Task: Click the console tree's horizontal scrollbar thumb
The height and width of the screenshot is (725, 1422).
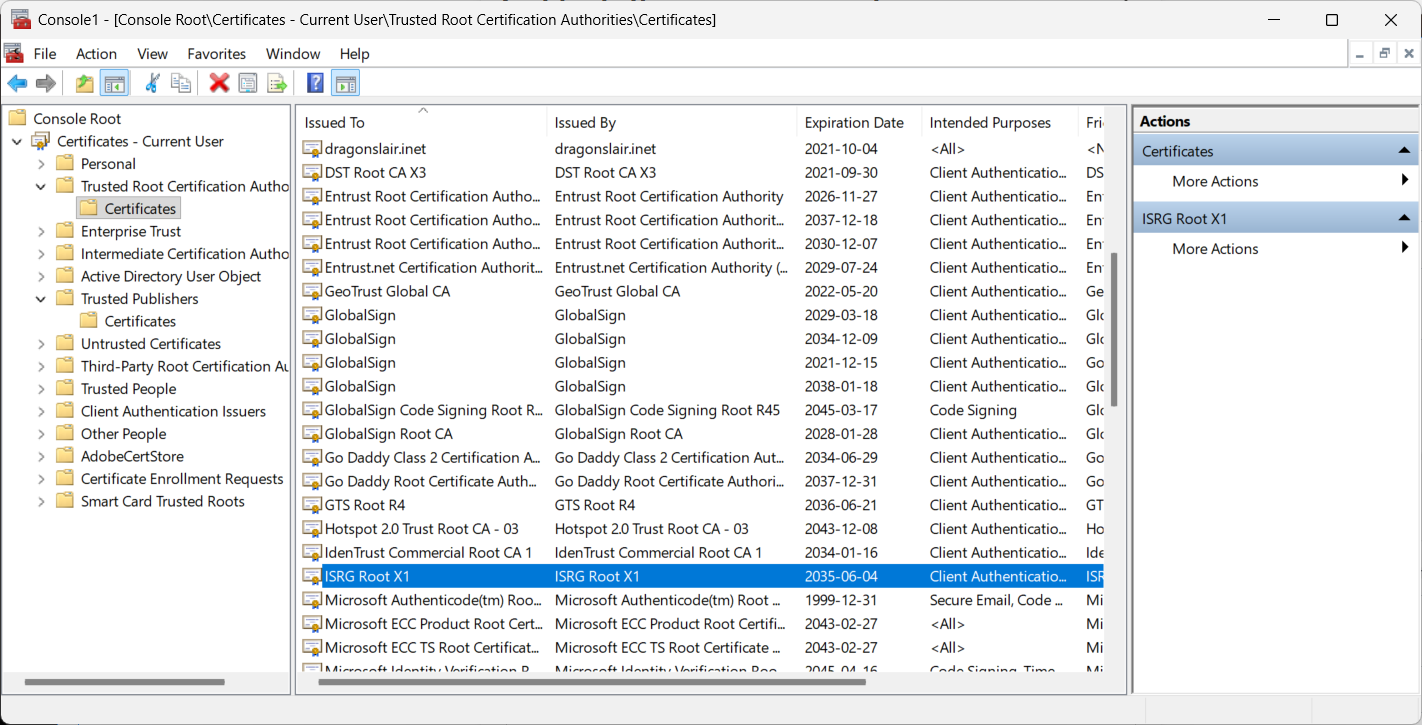Action: pos(125,682)
